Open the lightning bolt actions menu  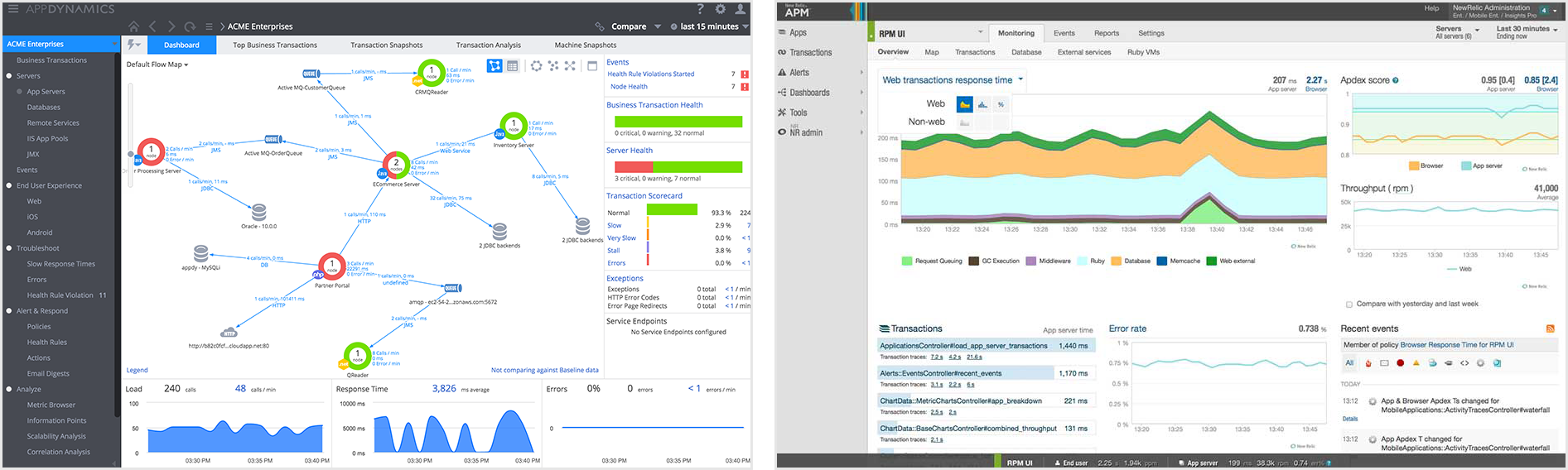pos(133,45)
